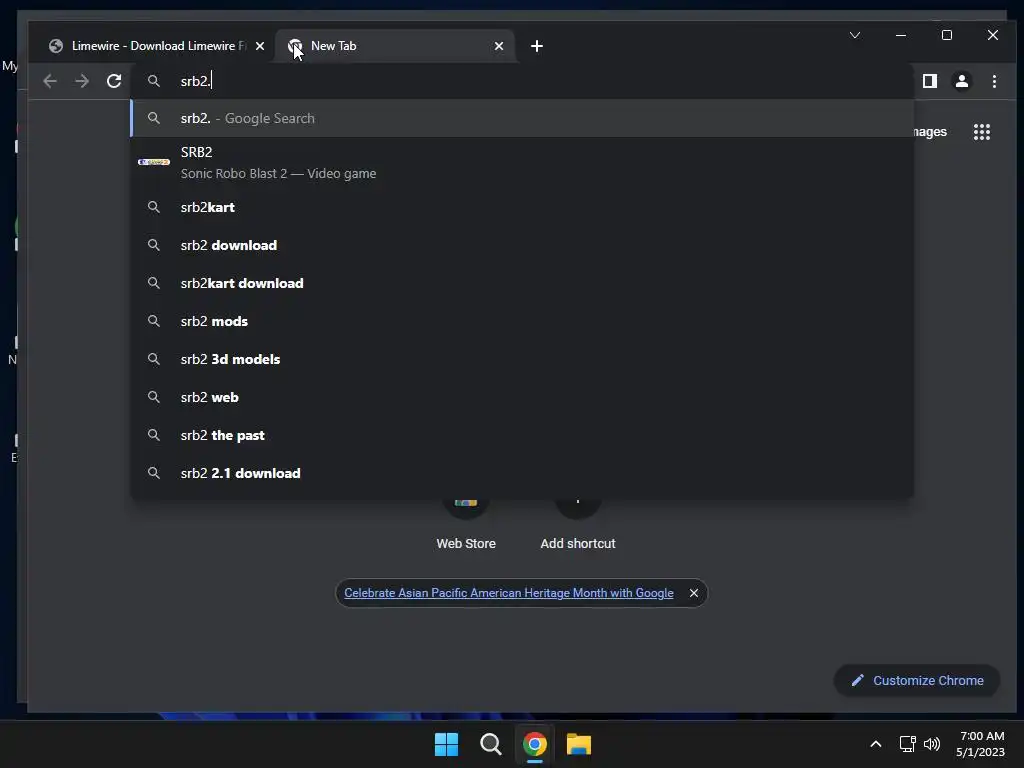The height and width of the screenshot is (768, 1024).
Task: Open a new tab with plus button
Action: [536, 46]
